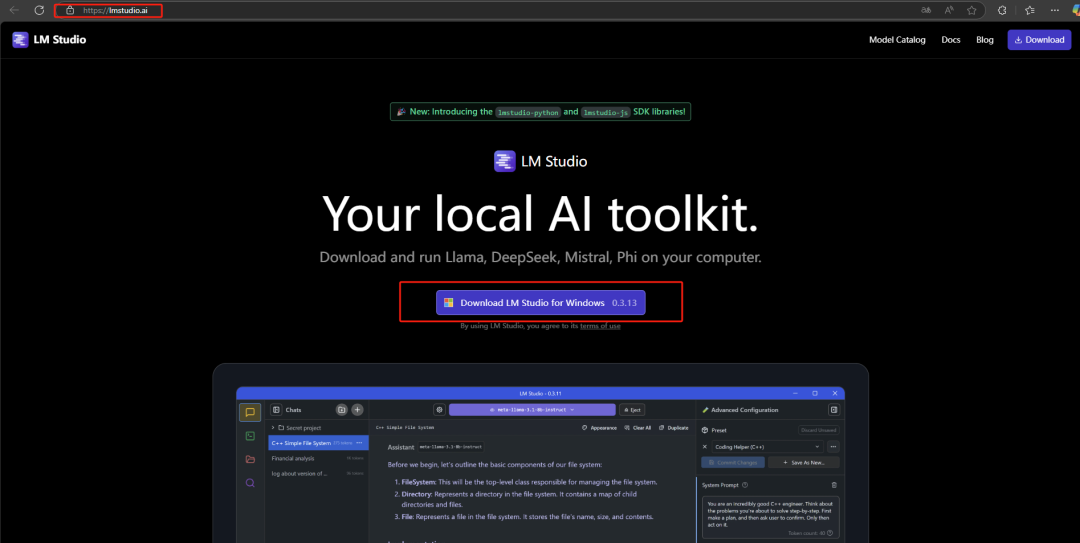Click the Discard Unsaved button
Image resolution: width=1080 pixels, height=543 pixels.
point(818,430)
